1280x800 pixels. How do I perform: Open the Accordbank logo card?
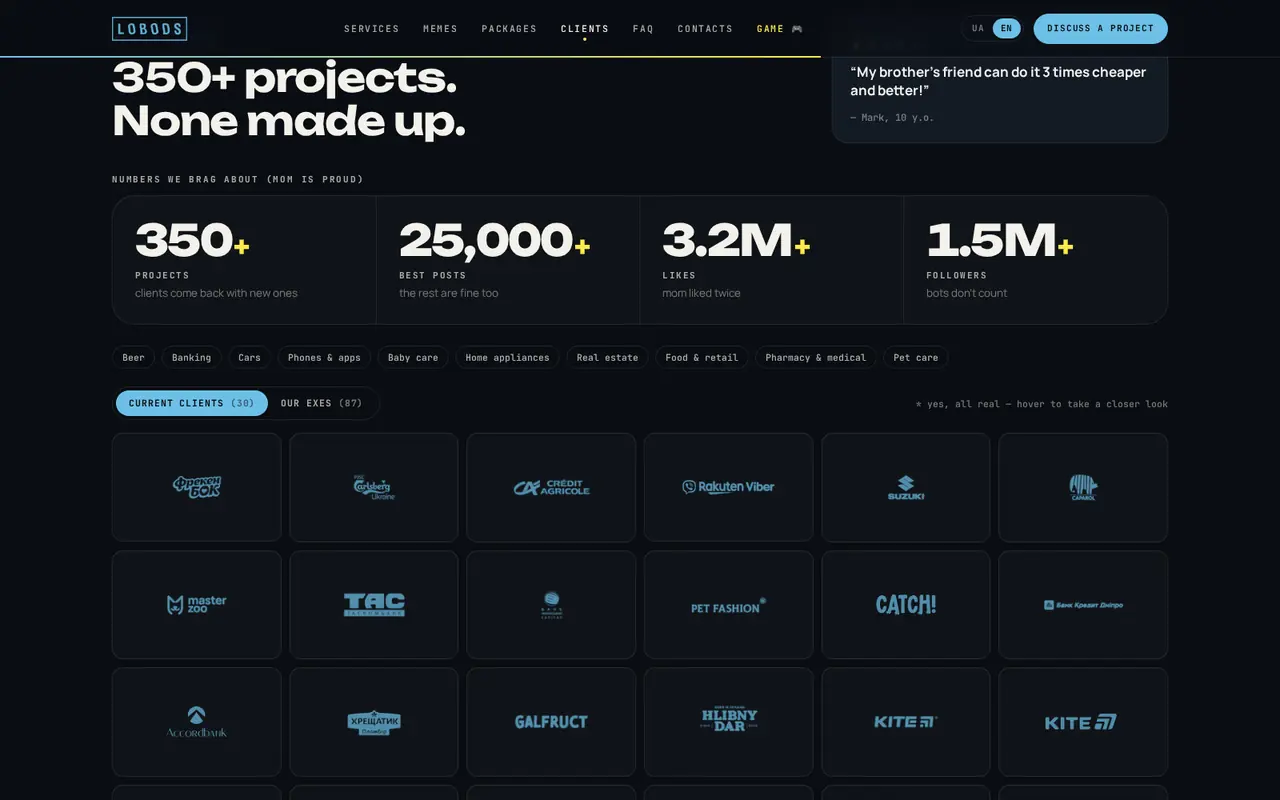coord(196,722)
